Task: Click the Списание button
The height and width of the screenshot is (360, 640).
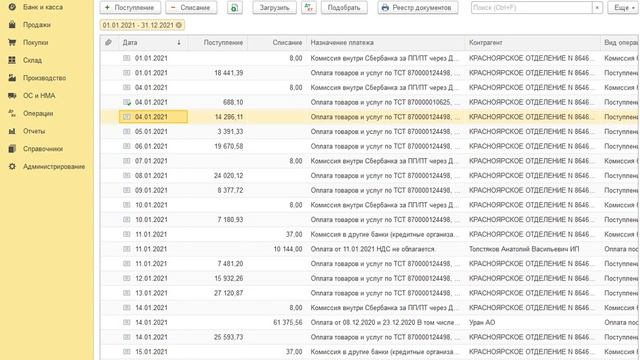Action: tap(191, 8)
